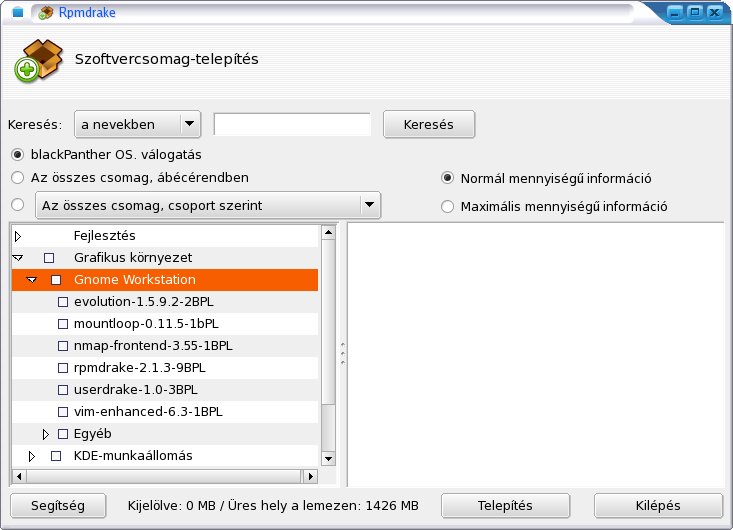Check the rpmdrake-2.1.3-9BPL package

click(x=63, y=368)
